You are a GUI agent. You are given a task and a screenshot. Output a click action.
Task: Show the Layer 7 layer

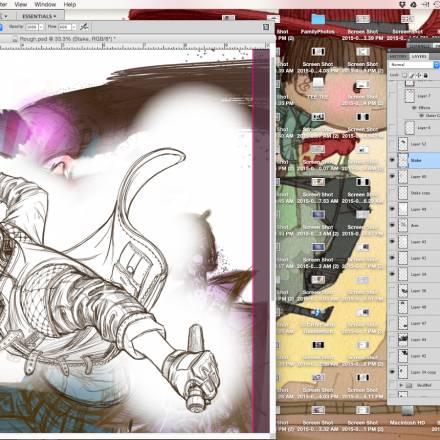pos(392,96)
